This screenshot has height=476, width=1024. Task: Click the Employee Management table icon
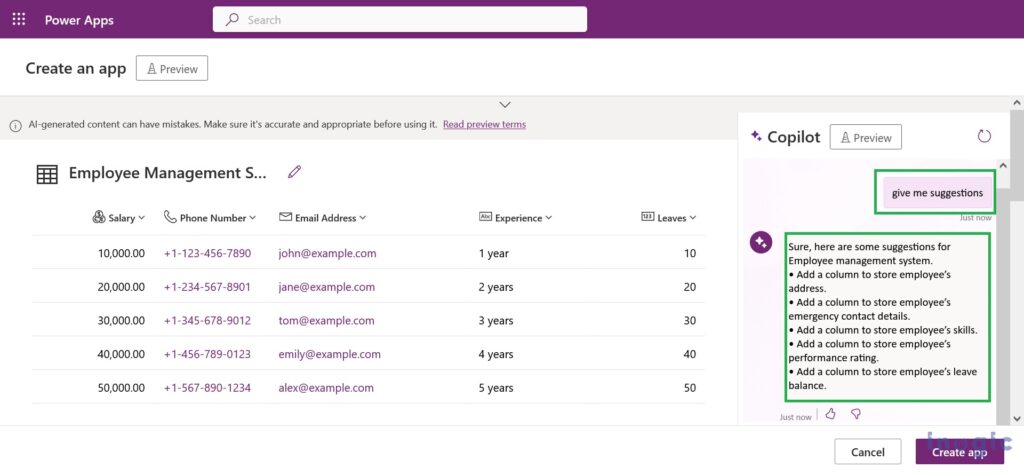[47, 174]
